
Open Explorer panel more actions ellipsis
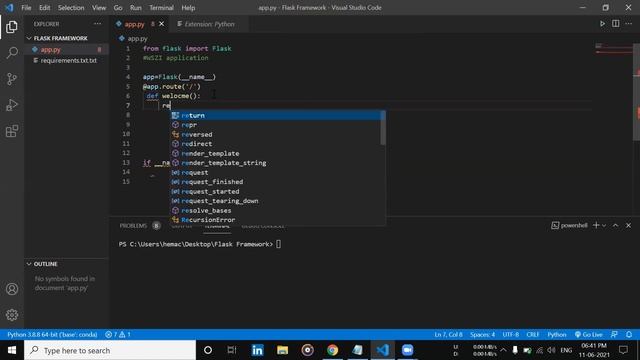coord(98,24)
